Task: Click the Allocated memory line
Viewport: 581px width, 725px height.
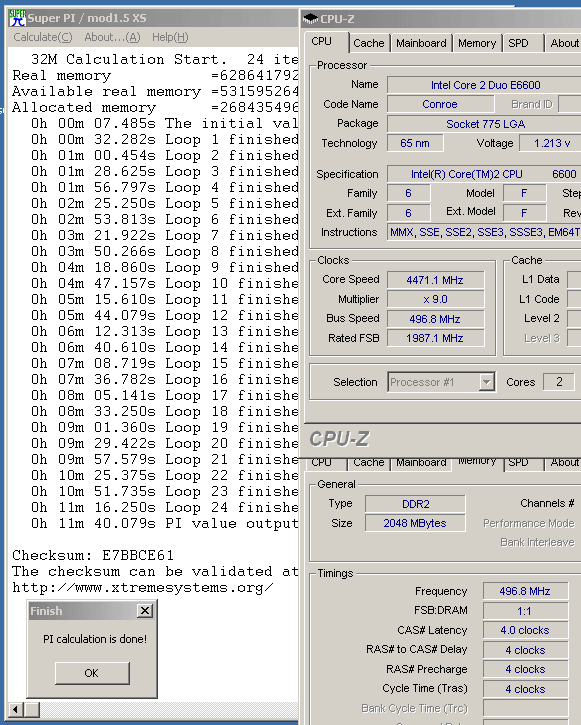Action: click(155, 108)
